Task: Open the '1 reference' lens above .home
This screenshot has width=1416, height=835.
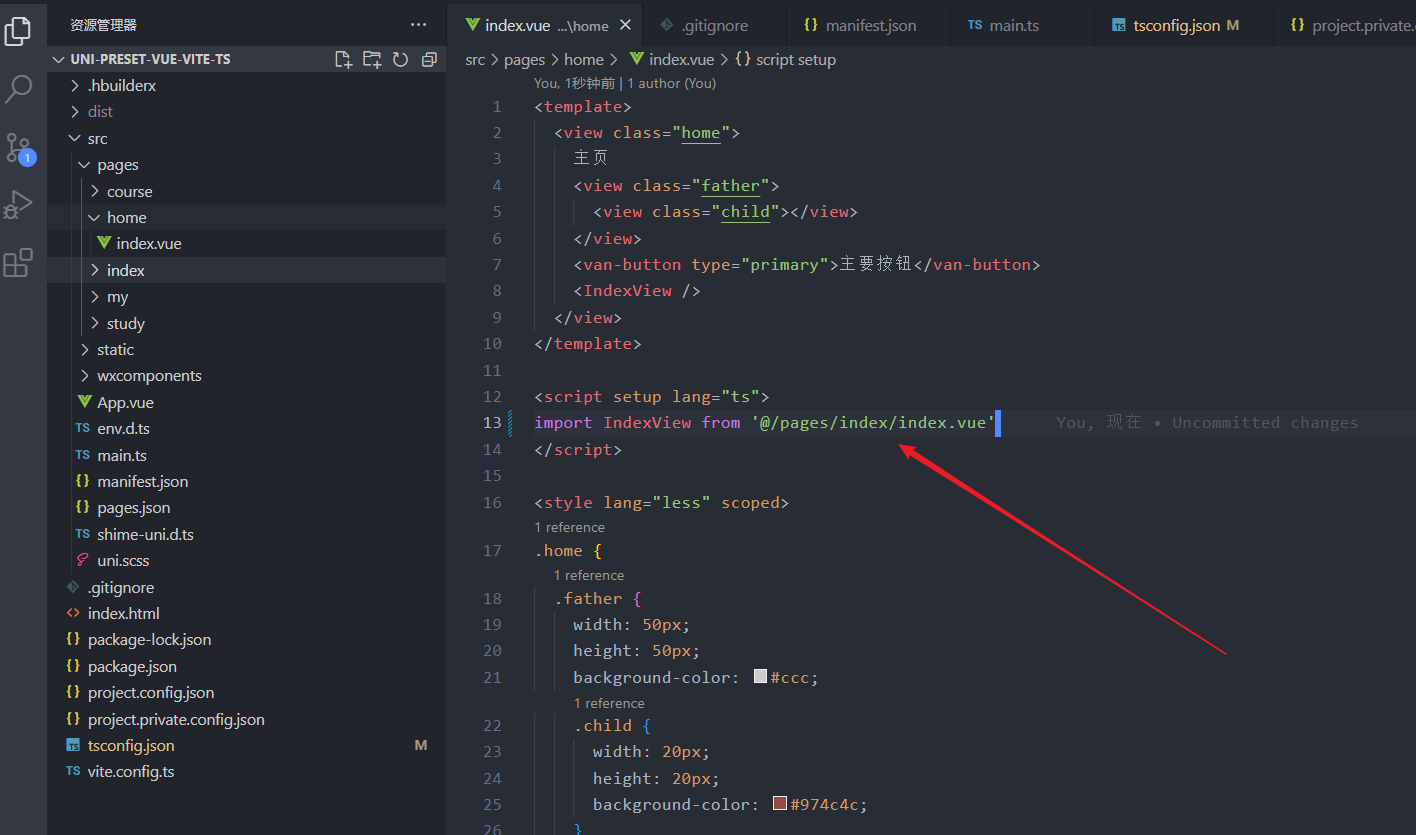Action: (569, 527)
